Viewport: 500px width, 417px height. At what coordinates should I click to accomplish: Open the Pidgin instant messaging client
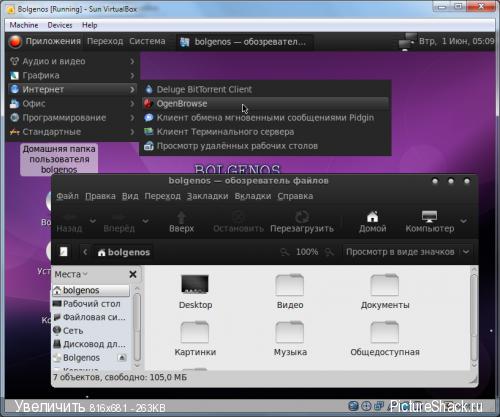click(x=265, y=118)
